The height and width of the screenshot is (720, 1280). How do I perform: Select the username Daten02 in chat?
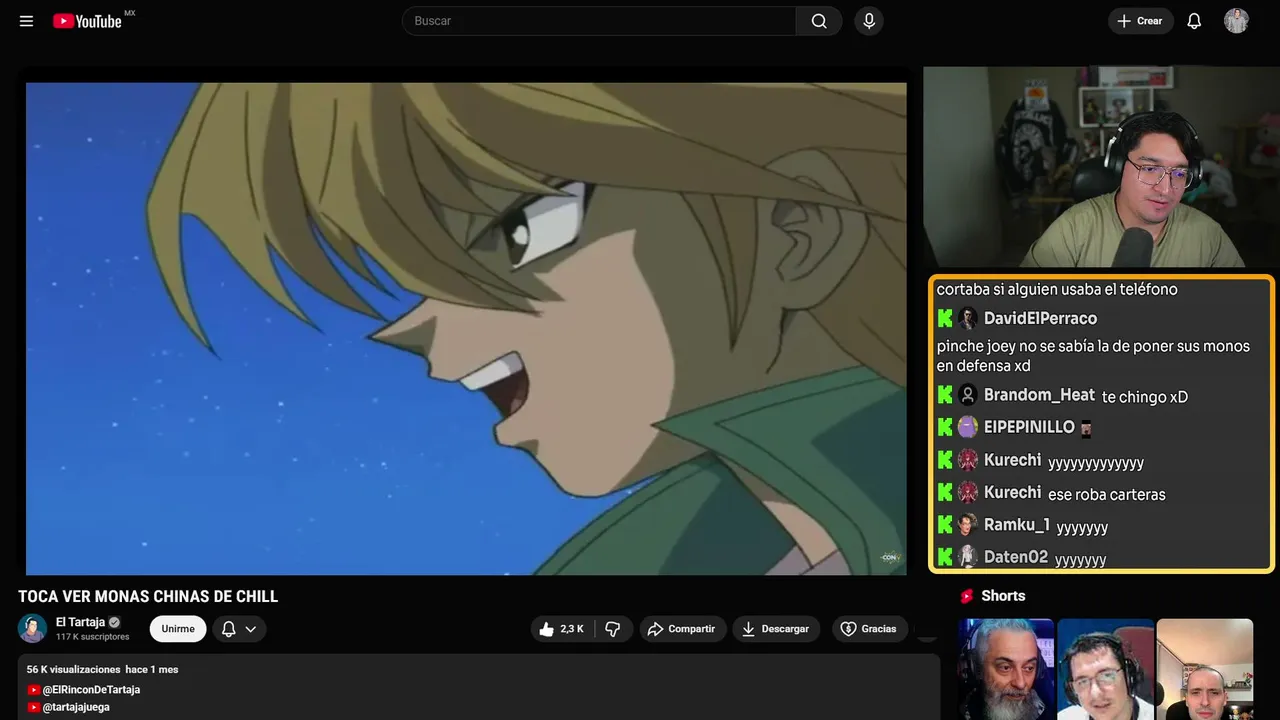(x=1016, y=557)
